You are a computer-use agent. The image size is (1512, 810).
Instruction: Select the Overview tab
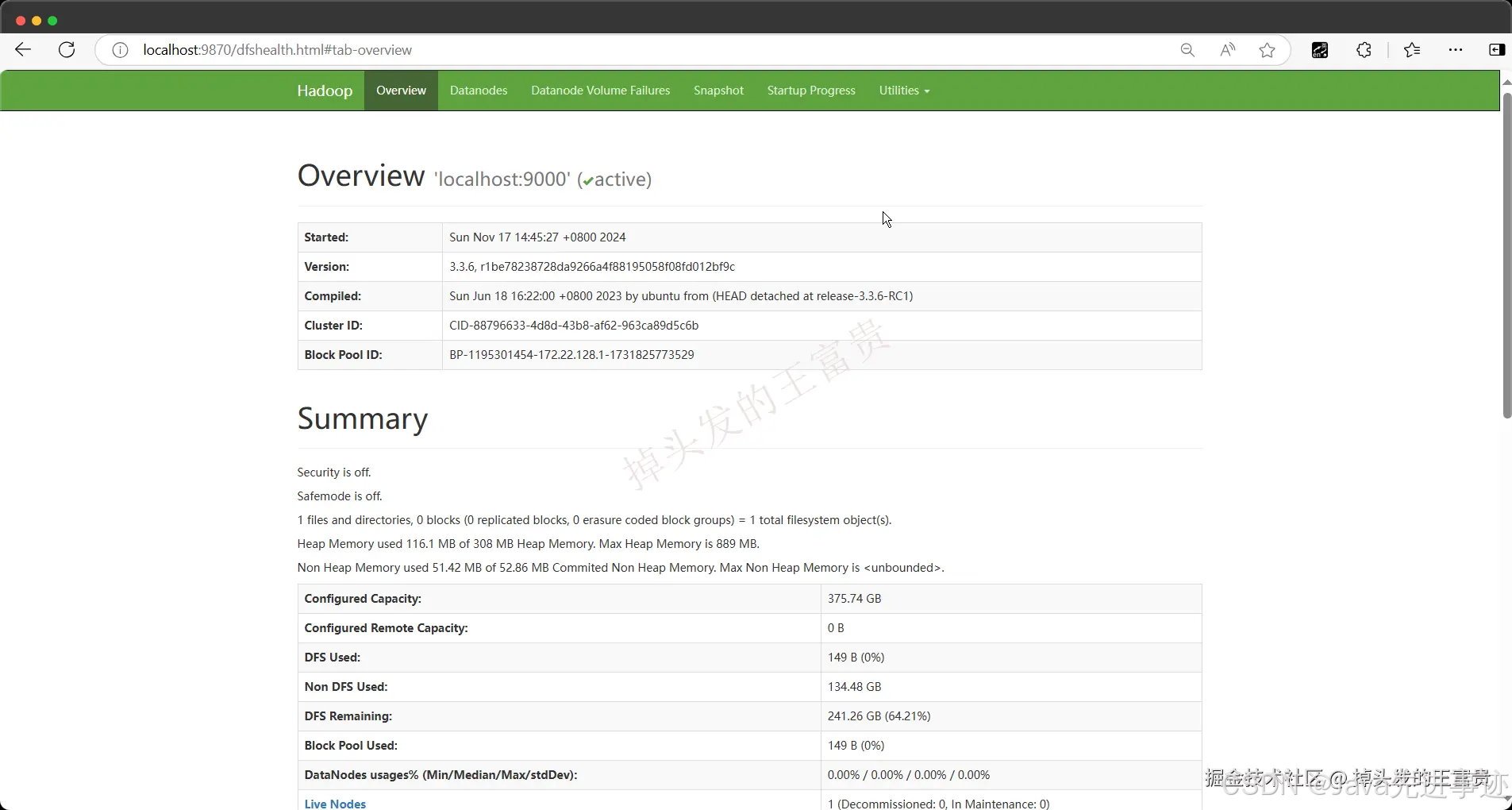(401, 91)
